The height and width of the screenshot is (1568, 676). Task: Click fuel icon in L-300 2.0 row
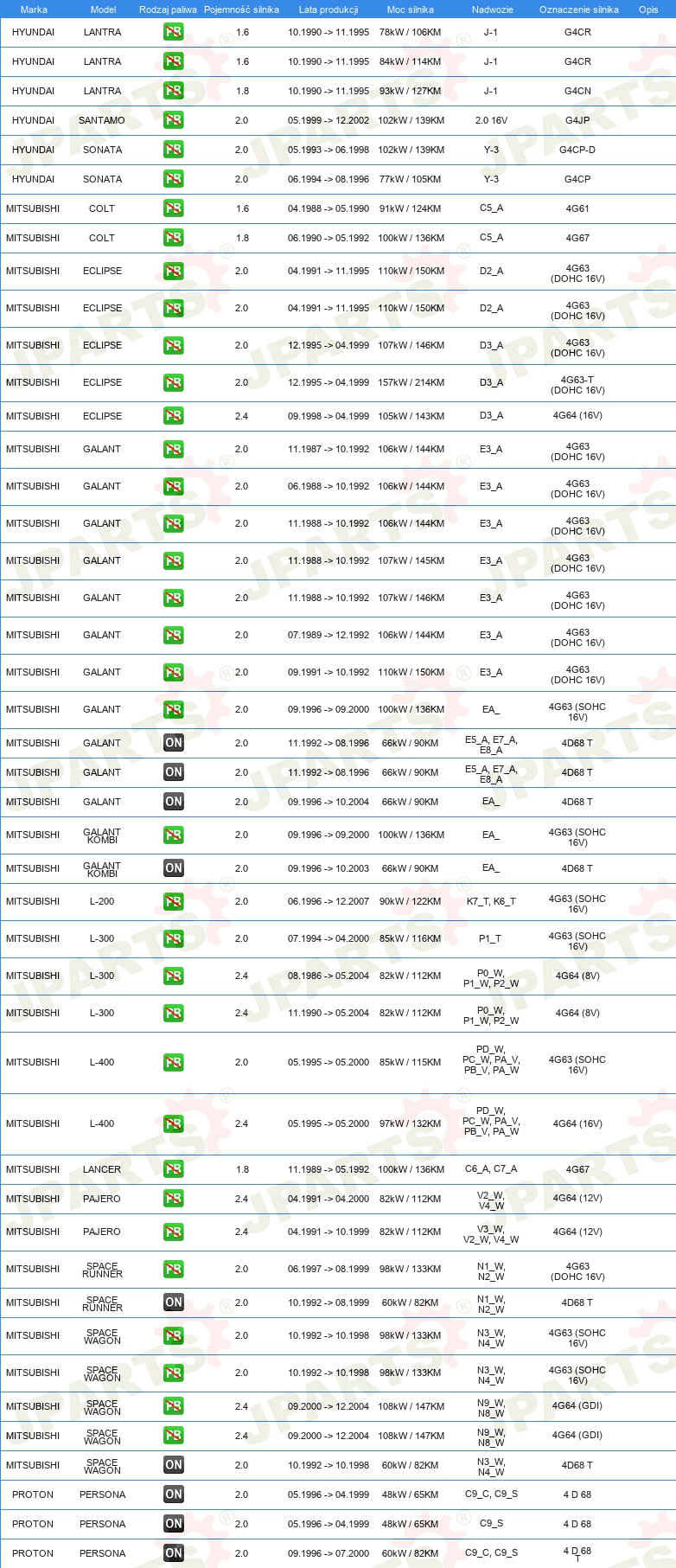point(174,939)
